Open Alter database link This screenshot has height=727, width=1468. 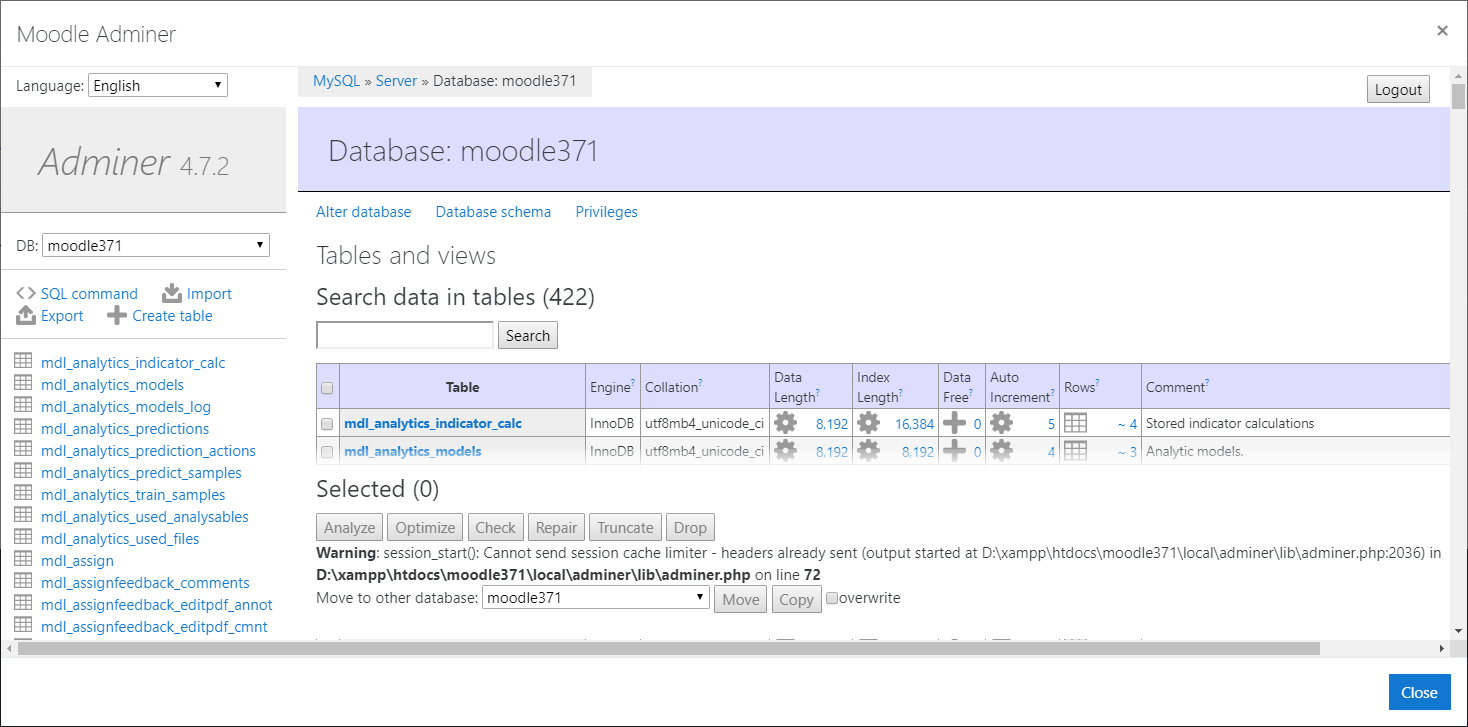tap(363, 212)
